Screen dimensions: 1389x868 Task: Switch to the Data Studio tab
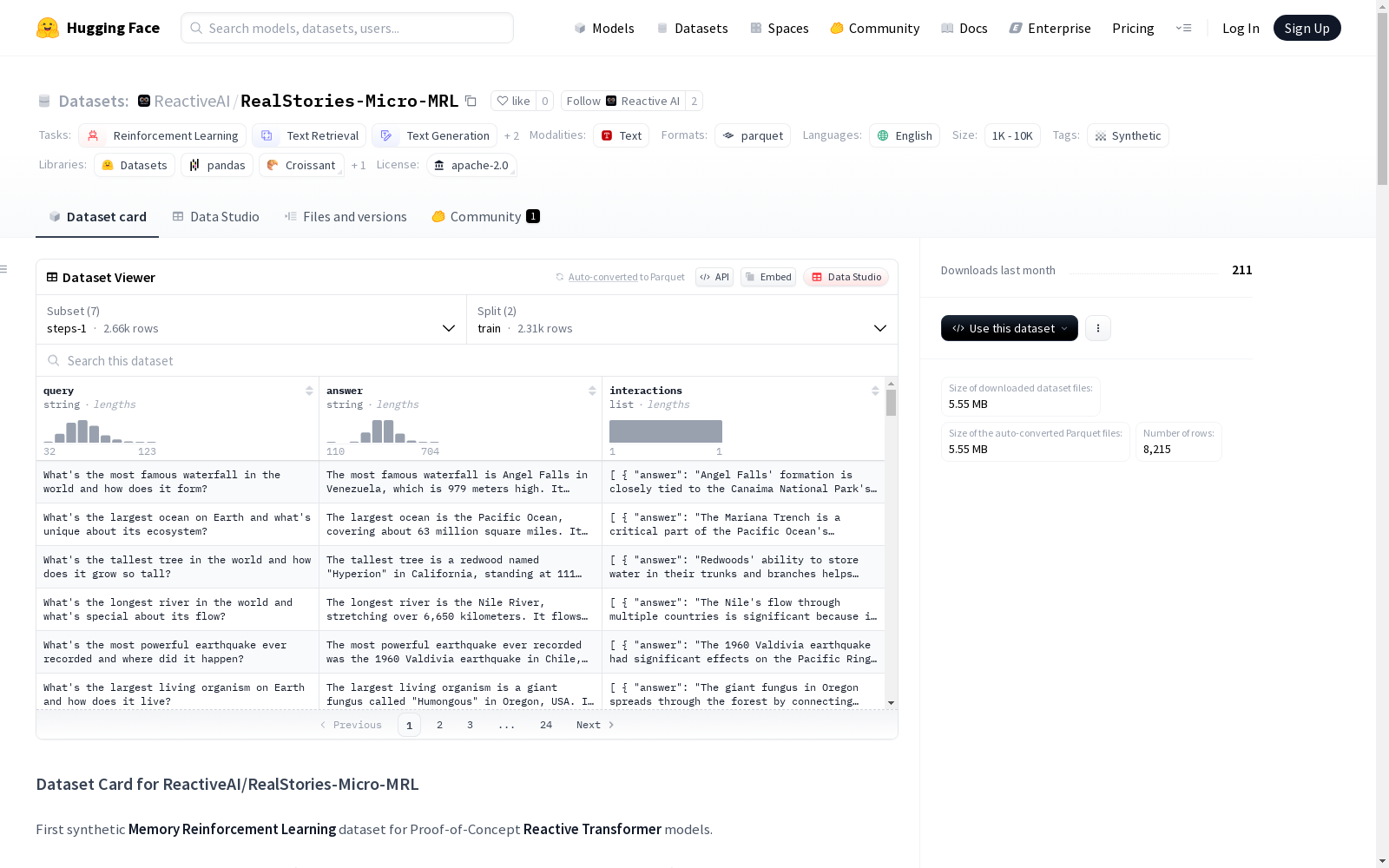tap(216, 217)
